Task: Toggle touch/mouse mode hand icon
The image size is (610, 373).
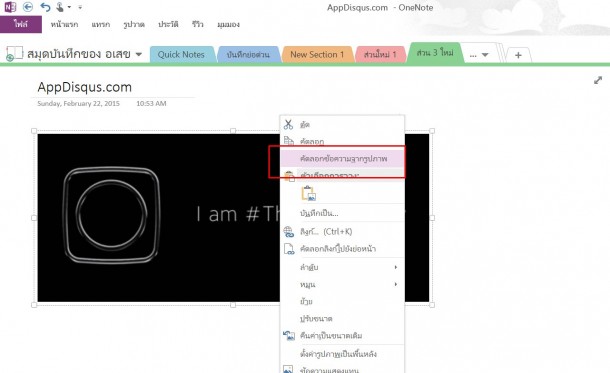Action: (x=60, y=7)
